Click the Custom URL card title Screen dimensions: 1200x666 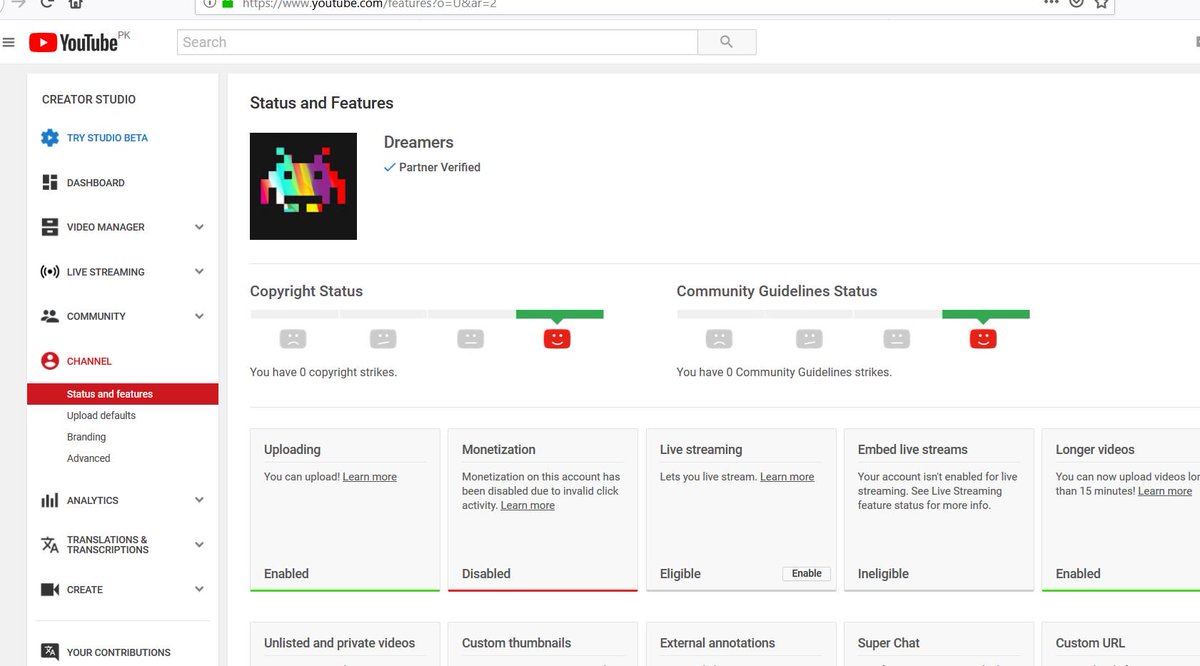[1090, 643]
